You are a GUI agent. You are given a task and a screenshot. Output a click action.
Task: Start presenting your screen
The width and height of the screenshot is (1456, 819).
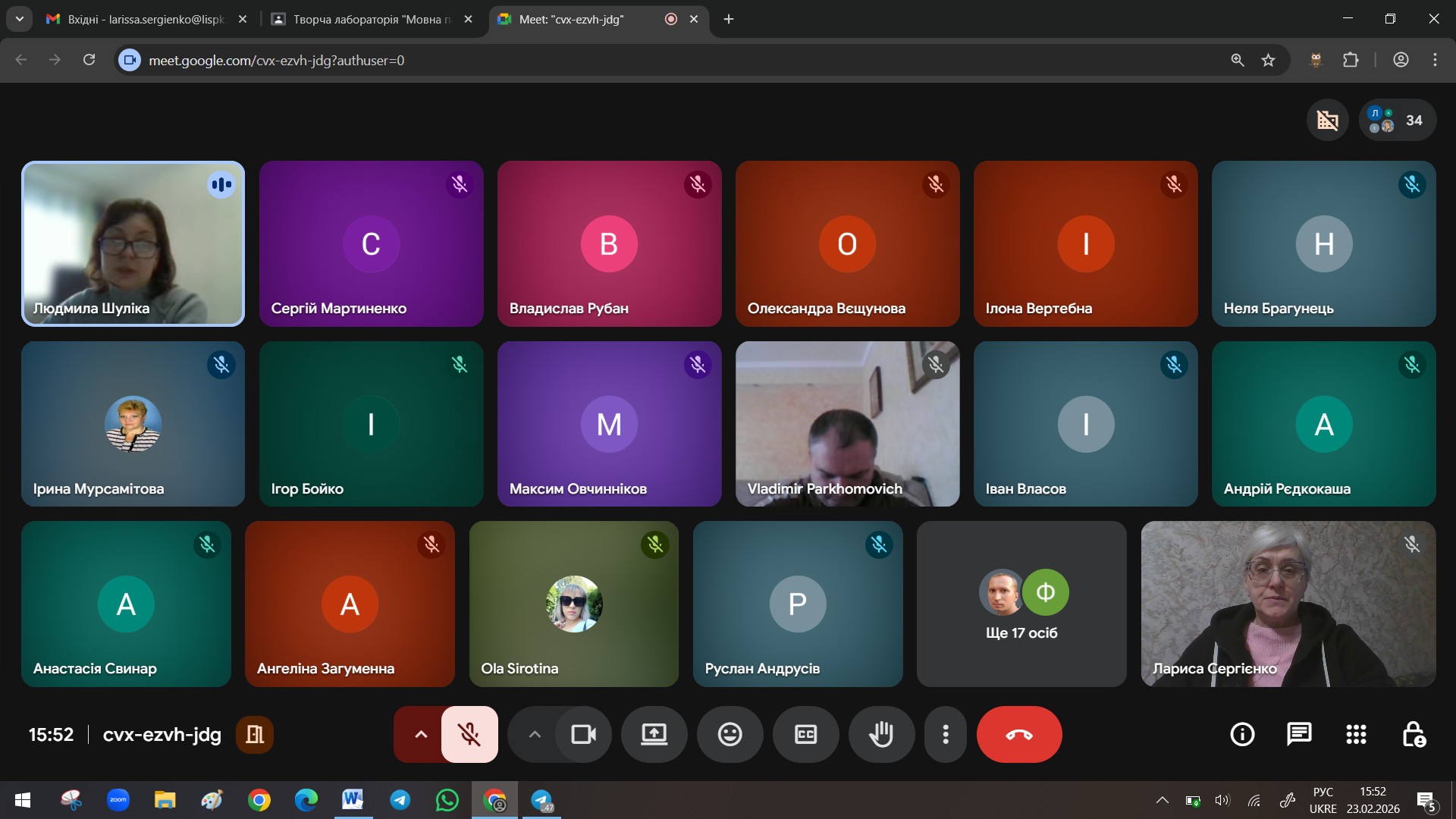point(654,734)
